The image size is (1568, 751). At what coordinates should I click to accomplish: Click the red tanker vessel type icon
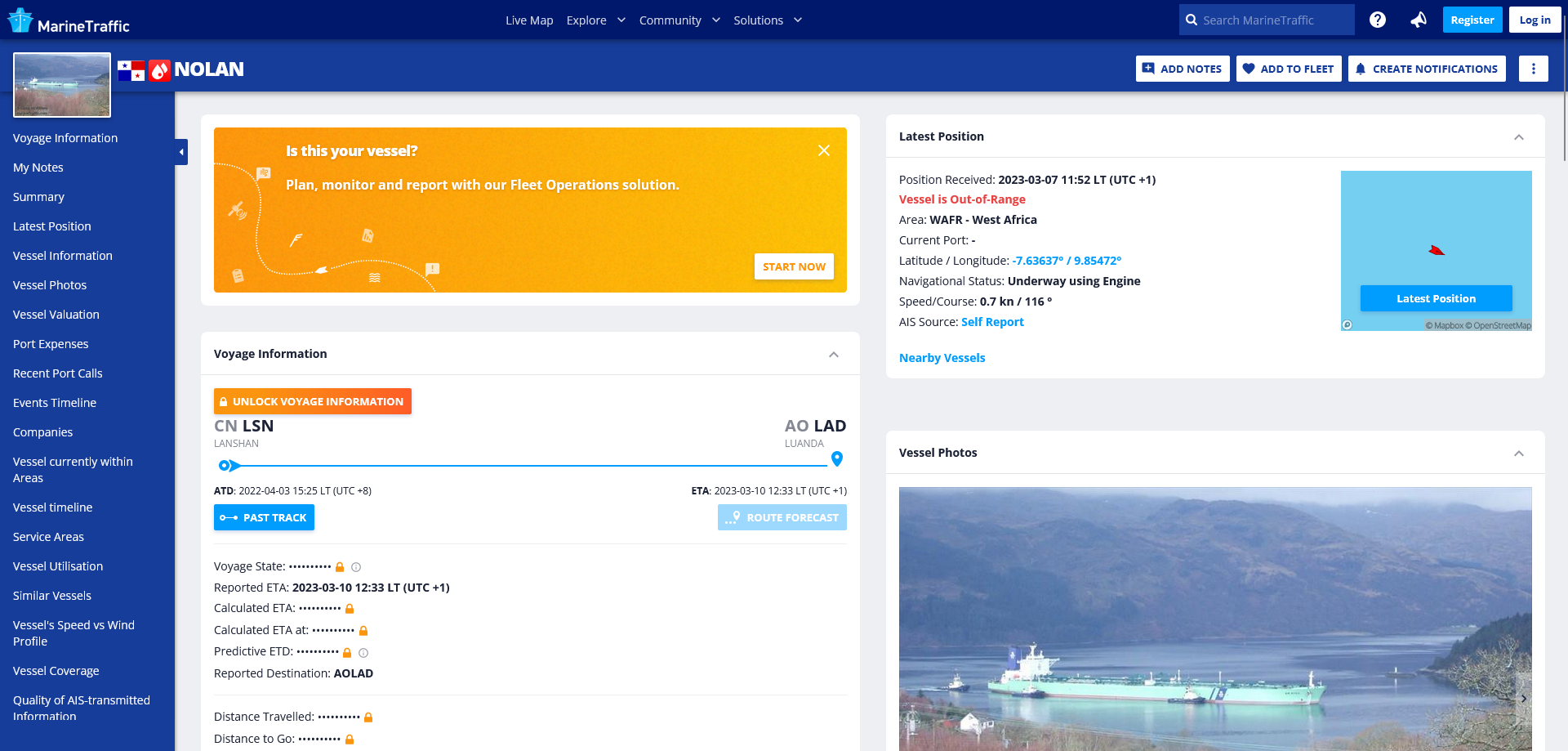point(159,70)
